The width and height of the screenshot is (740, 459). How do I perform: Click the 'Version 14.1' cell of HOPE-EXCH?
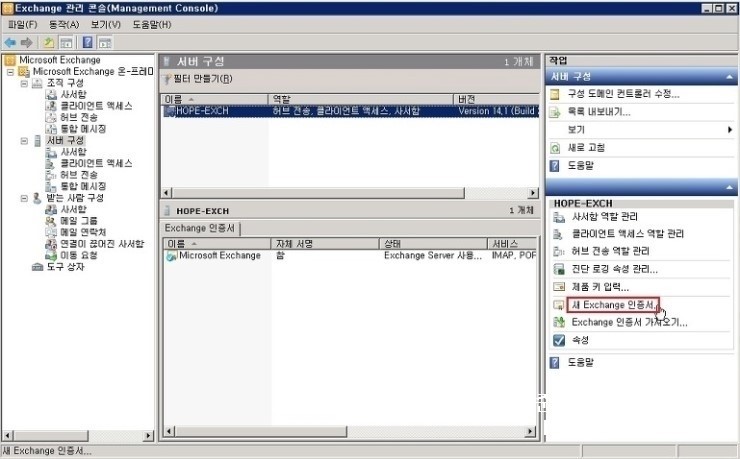497,111
